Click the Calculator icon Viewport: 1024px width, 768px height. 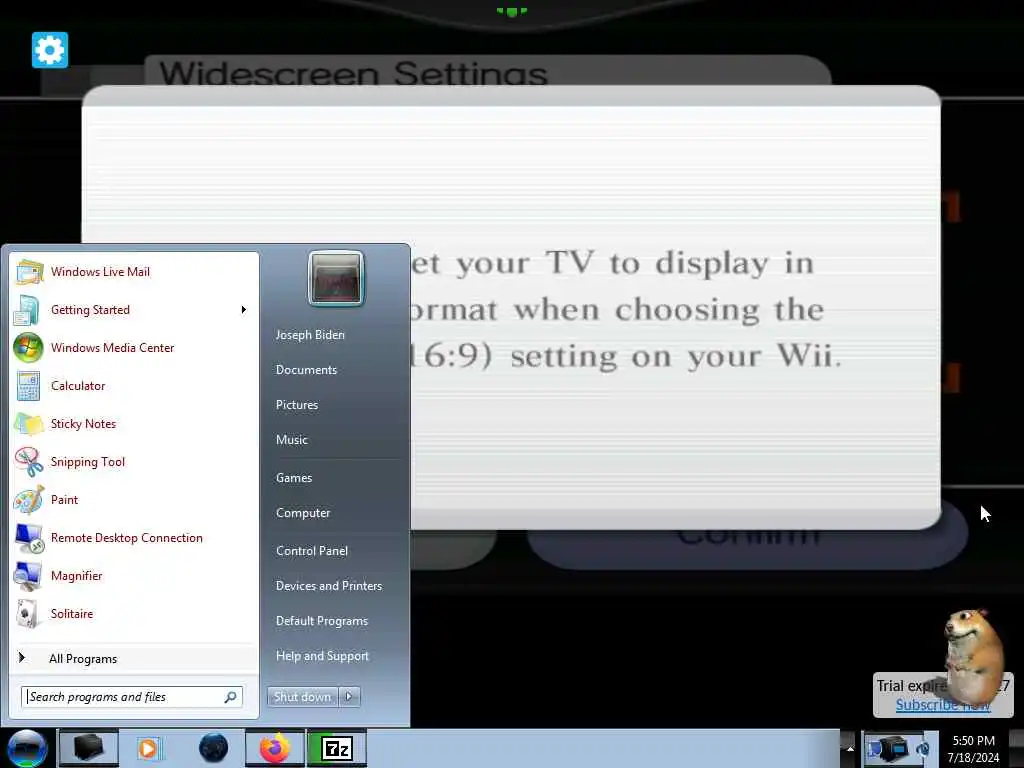(28, 385)
